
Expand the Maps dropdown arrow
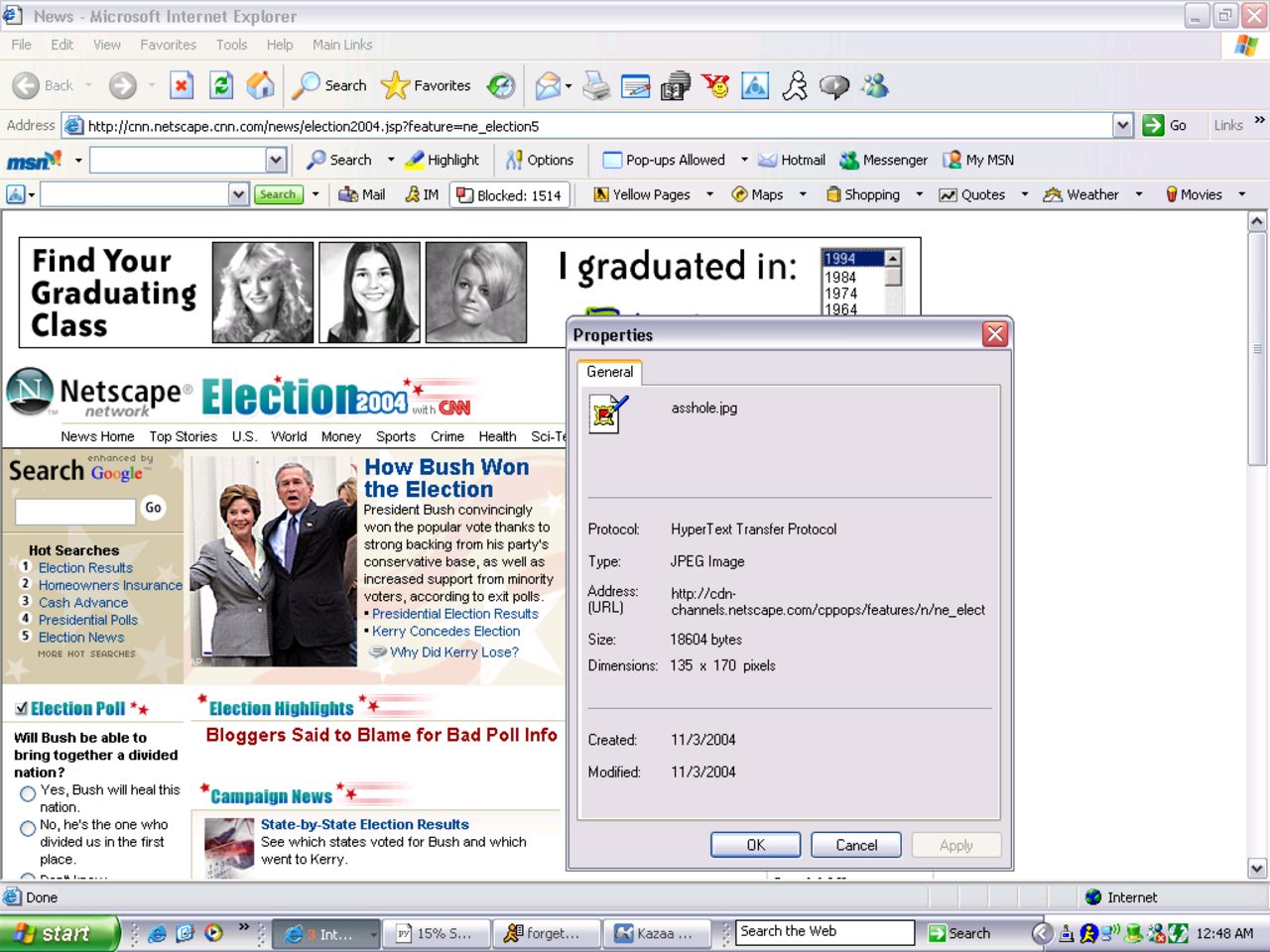tap(803, 195)
